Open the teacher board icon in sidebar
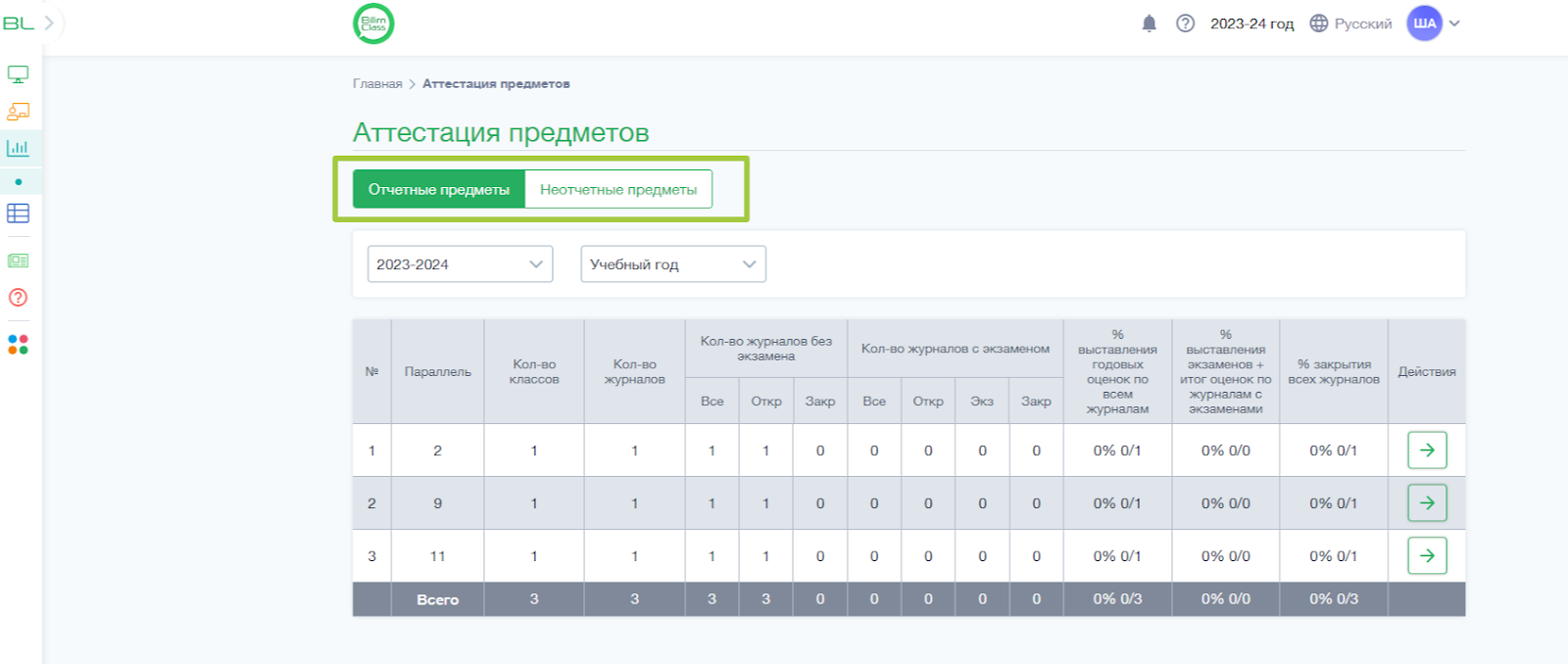 tap(18, 112)
